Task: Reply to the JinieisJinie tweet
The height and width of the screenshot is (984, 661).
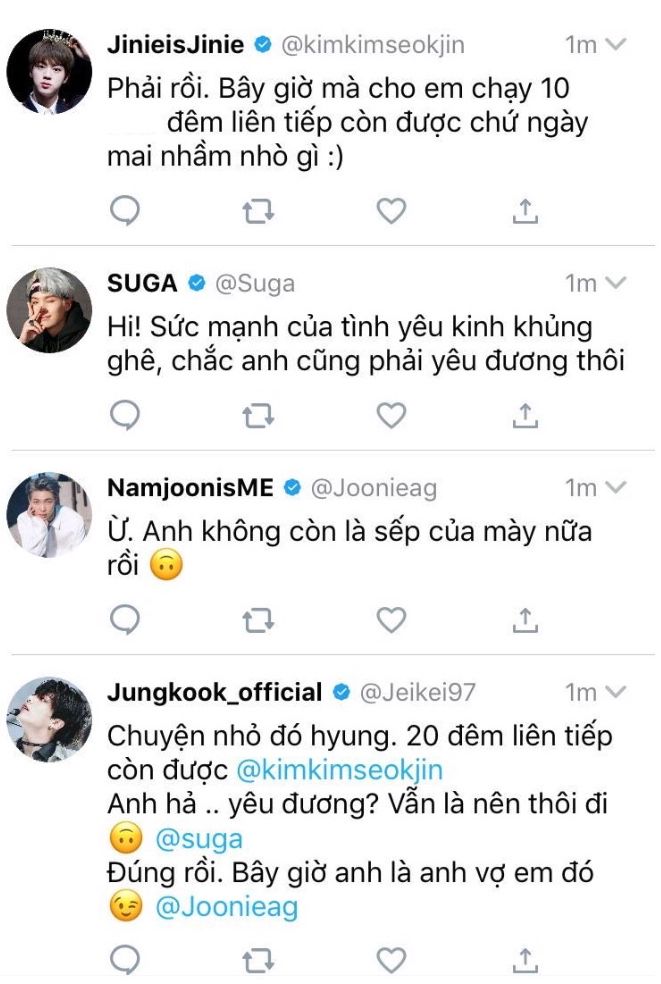Action: point(125,210)
